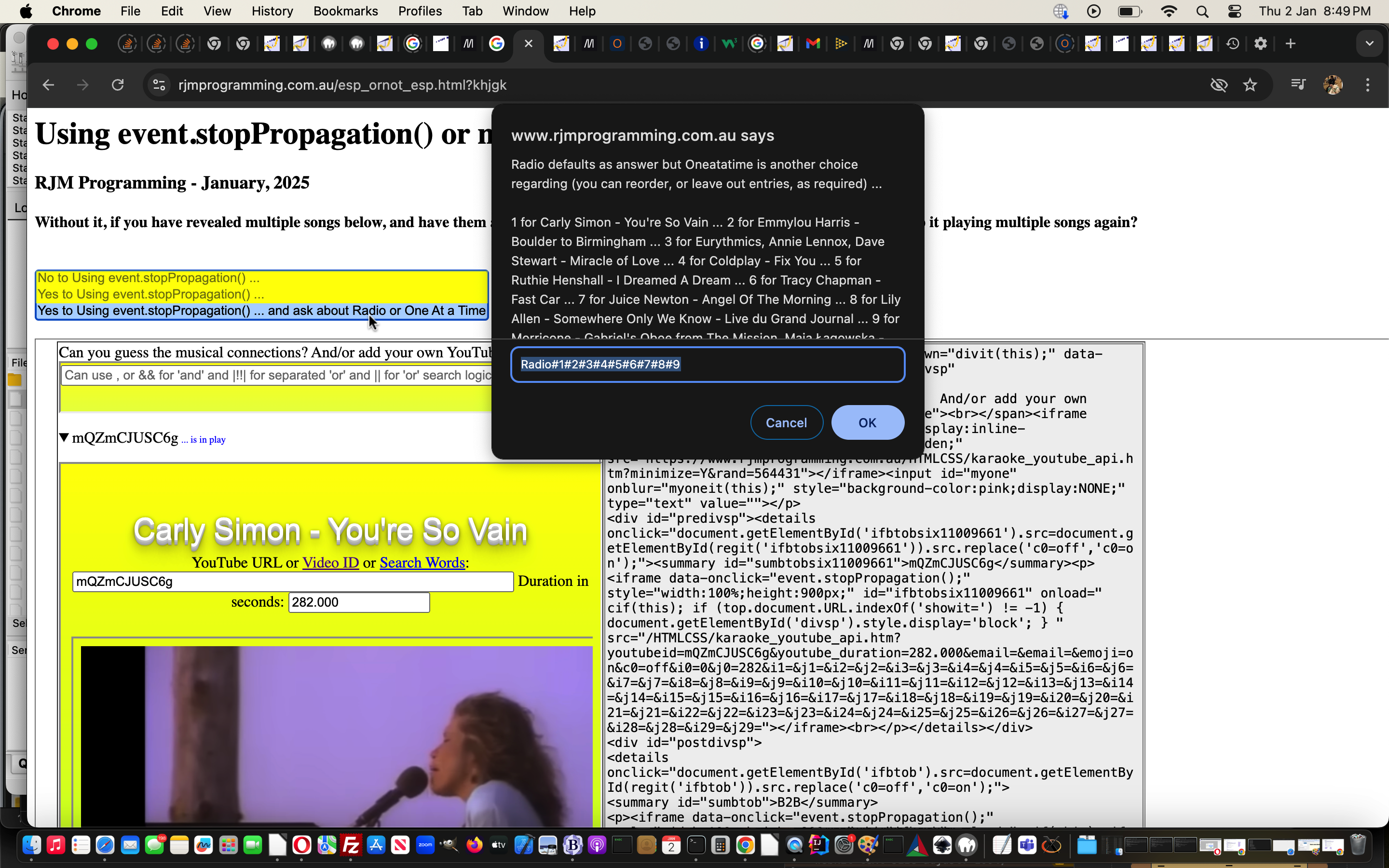Image resolution: width=1389 pixels, height=868 pixels.
Task: Open Opera browser from the Dock
Action: tap(302, 845)
